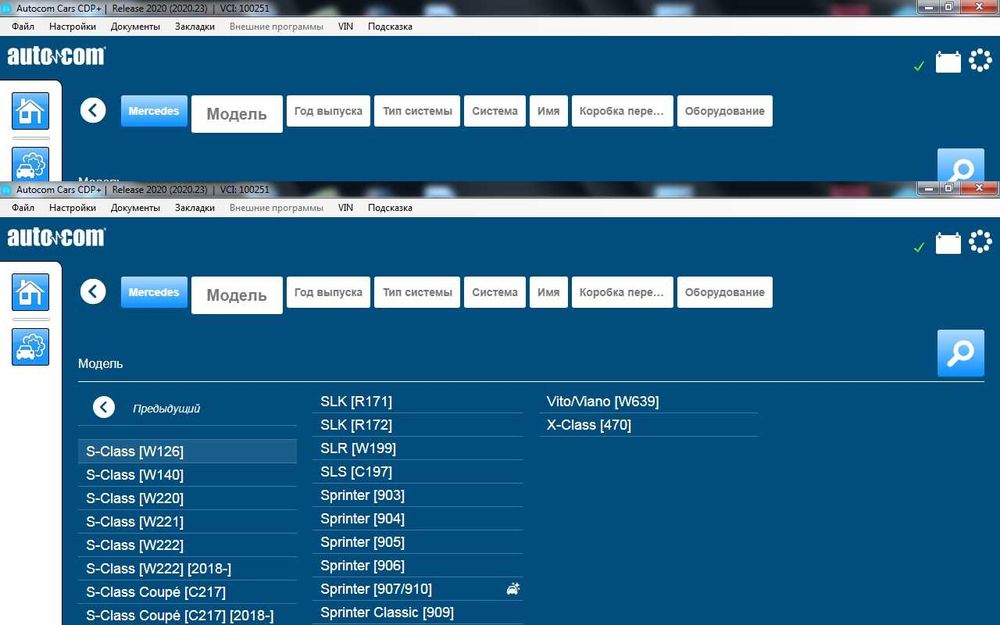Open the Подсказка menu in the lower window
The height and width of the screenshot is (625, 1000).
pos(390,208)
